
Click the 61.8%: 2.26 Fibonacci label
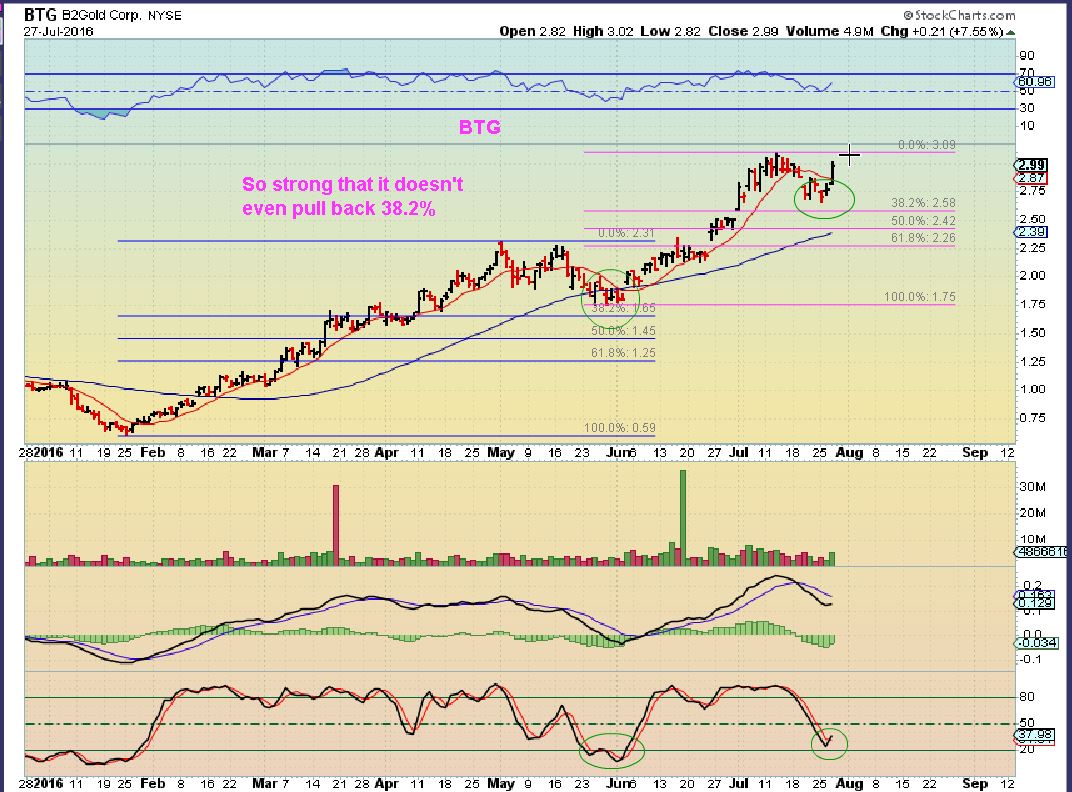(x=923, y=238)
